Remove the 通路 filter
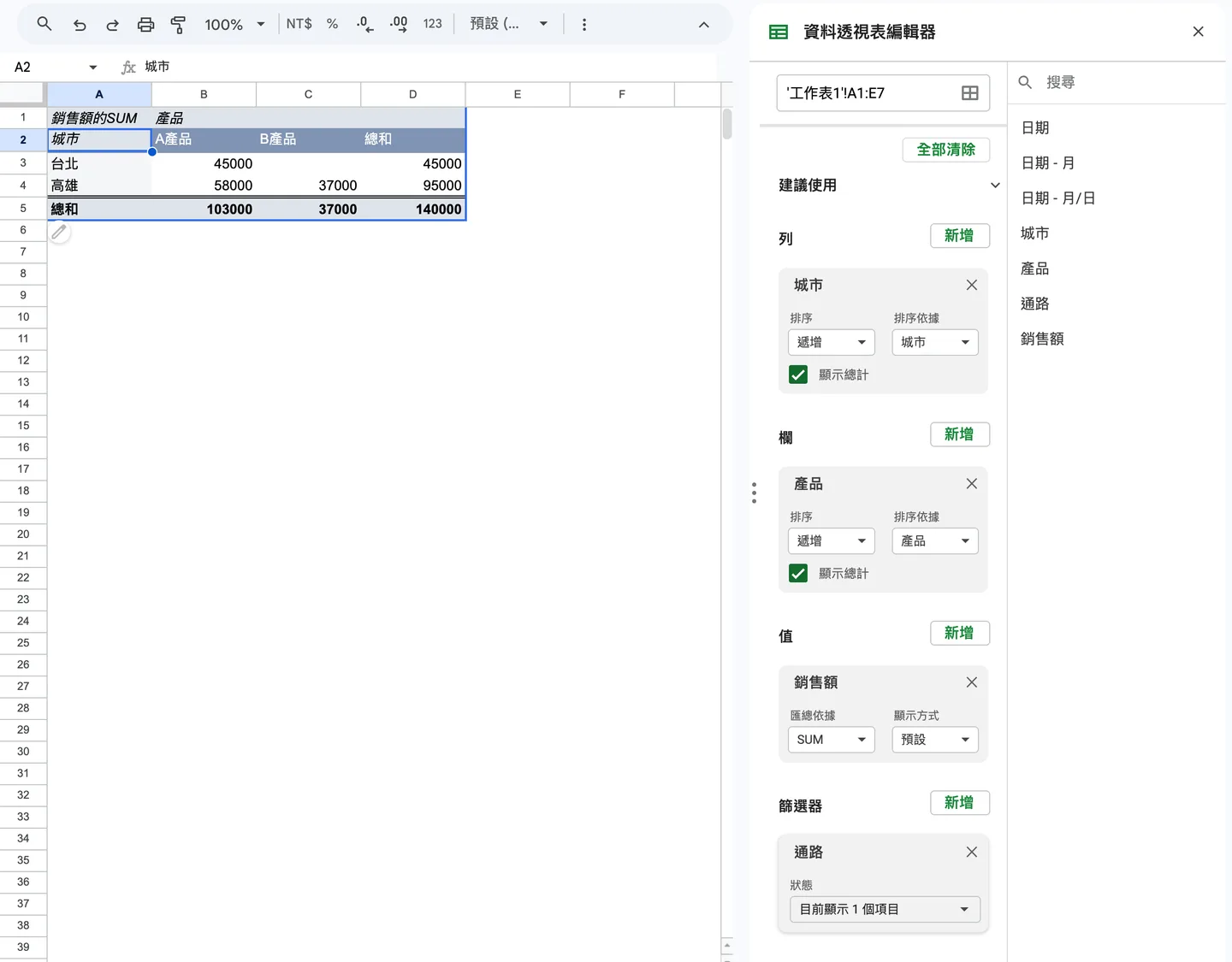This screenshot has height=962, width=1232. coord(972,852)
